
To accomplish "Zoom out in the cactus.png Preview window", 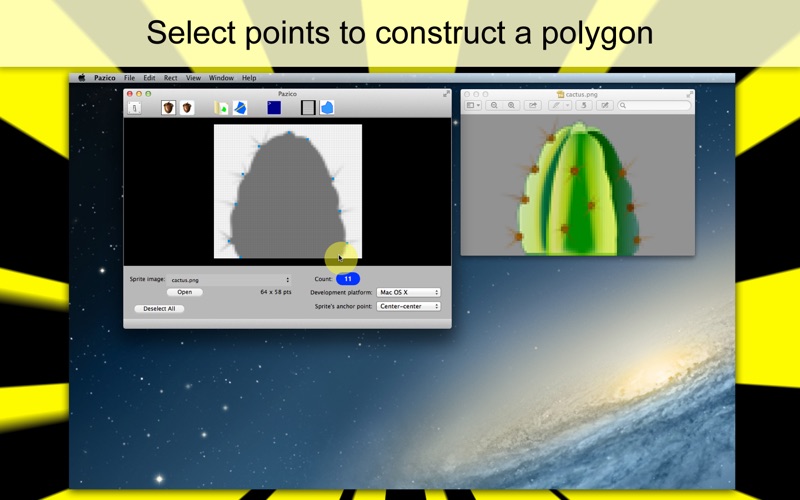I will click(494, 105).
